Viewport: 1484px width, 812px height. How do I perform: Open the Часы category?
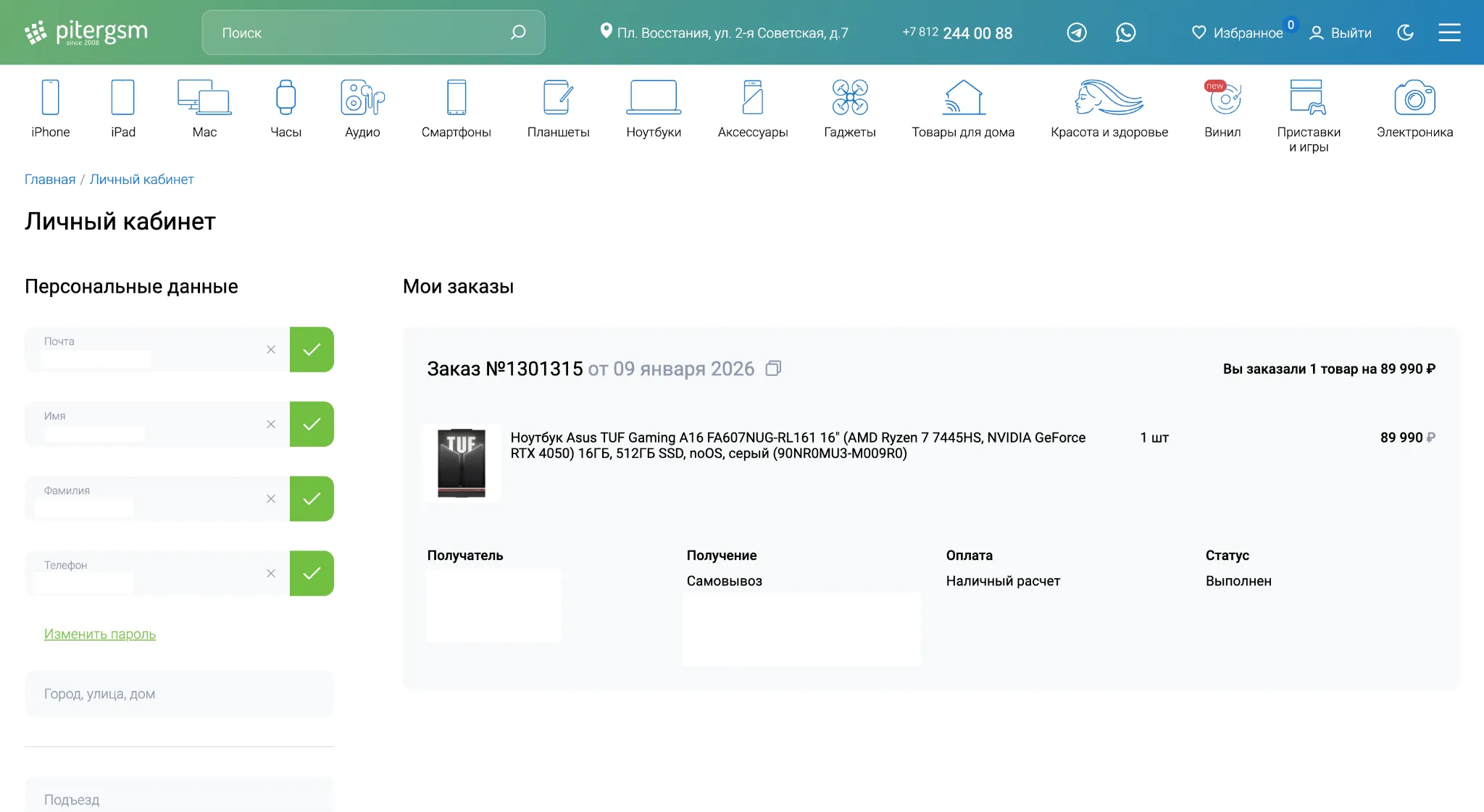(x=286, y=109)
